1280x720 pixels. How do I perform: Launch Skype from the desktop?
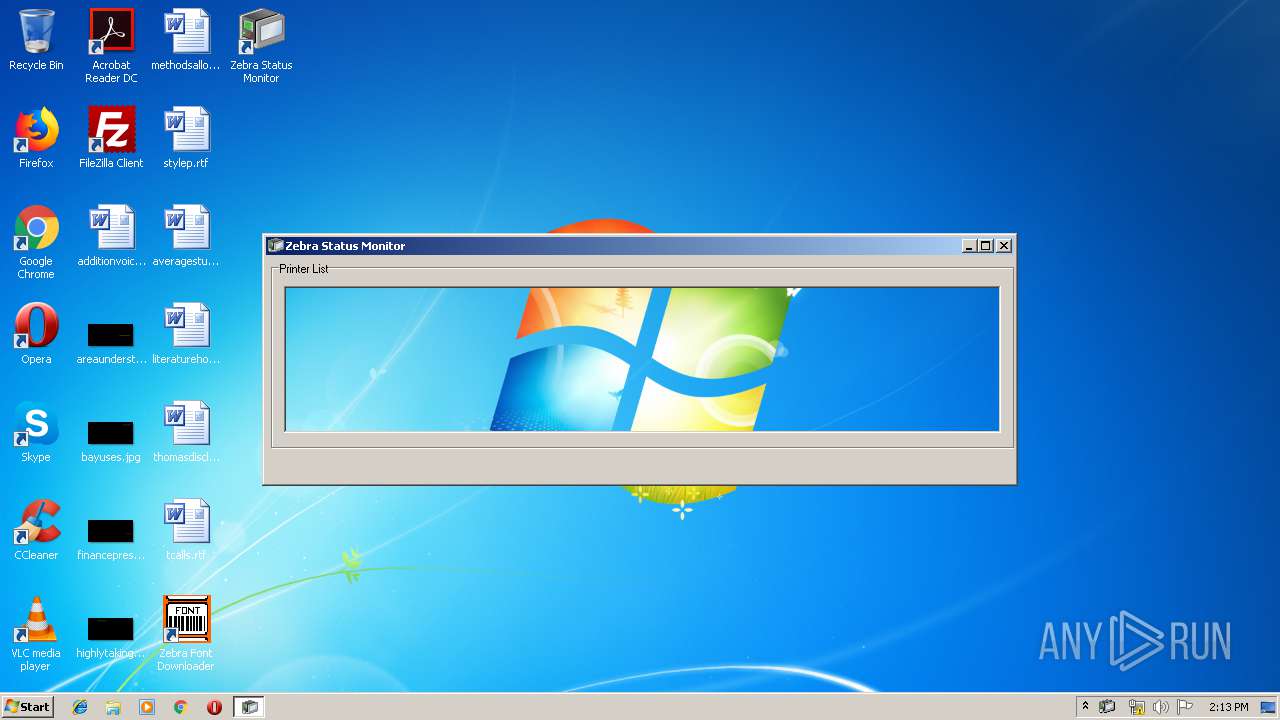(36, 432)
